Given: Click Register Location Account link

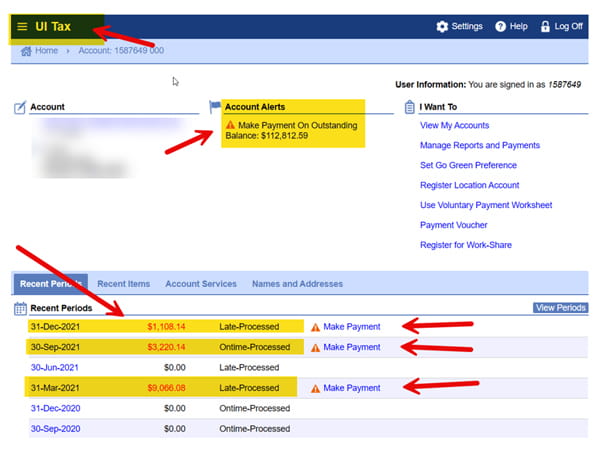Looking at the screenshot, I should [470, 185].
